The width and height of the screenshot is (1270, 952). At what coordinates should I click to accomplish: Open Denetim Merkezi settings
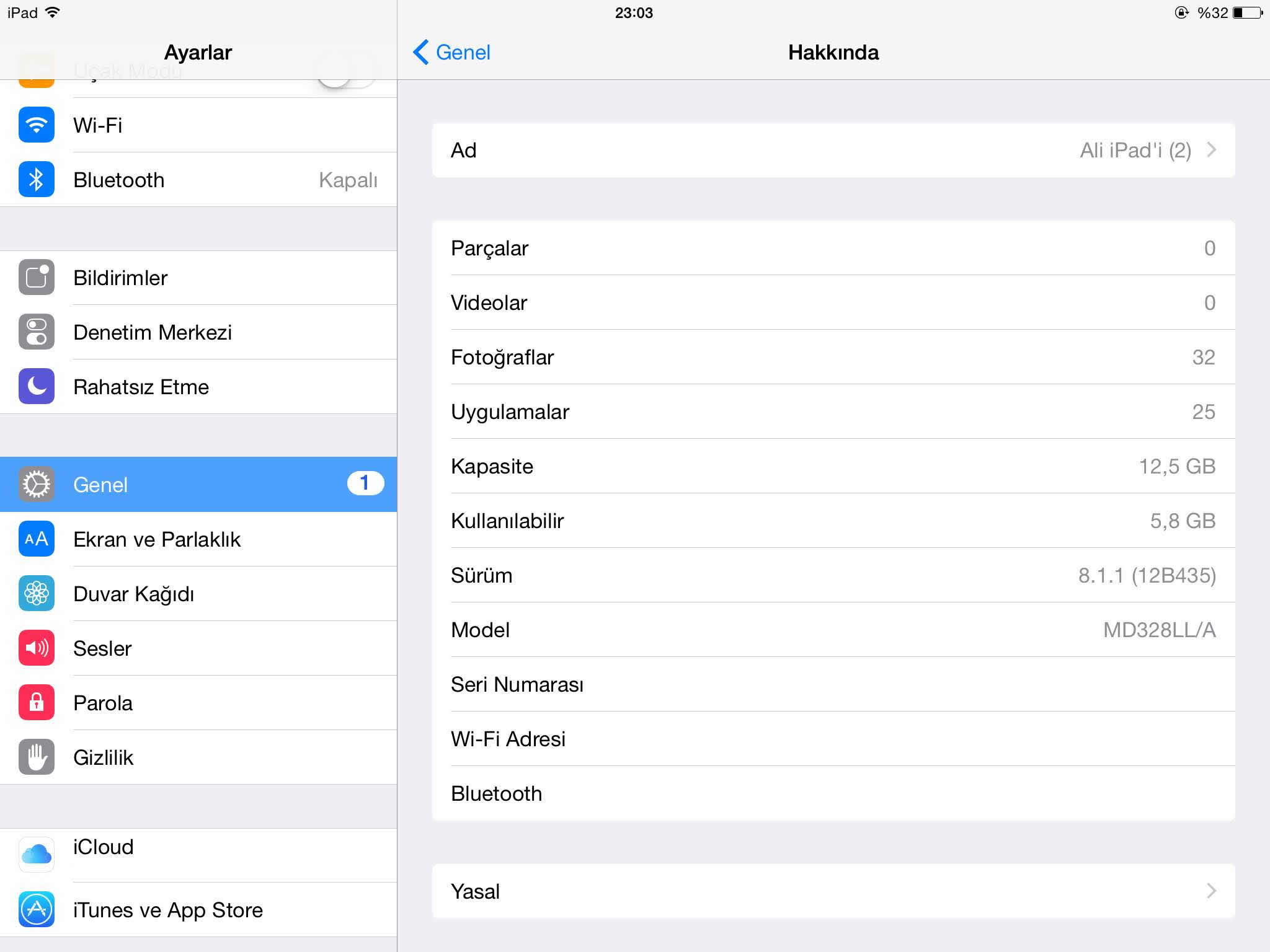pyautogui.click(x=198, y=332)
